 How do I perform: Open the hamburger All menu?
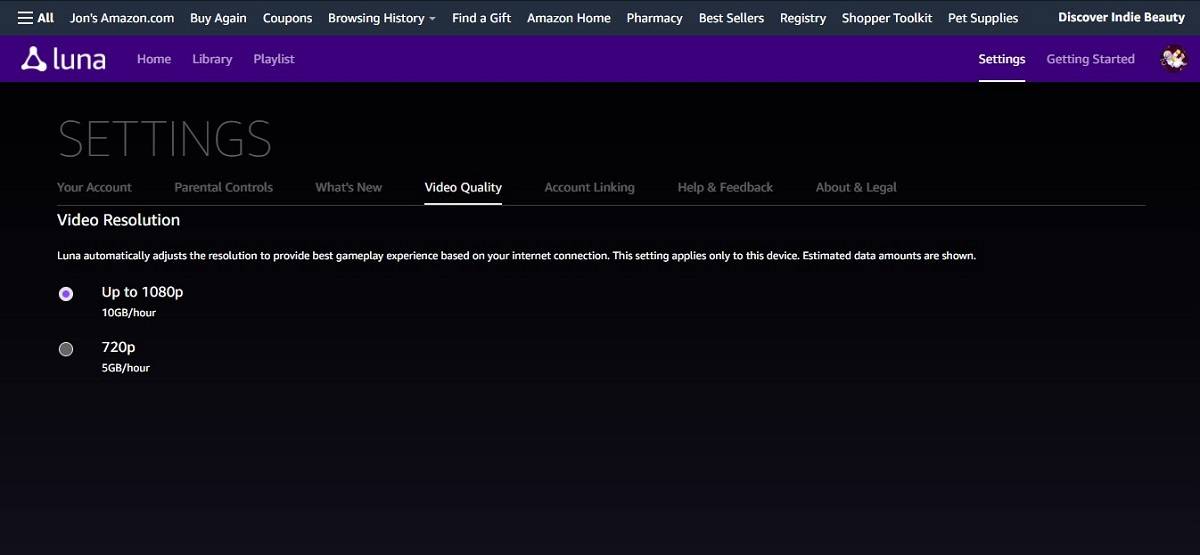click(x=35, y=18)
